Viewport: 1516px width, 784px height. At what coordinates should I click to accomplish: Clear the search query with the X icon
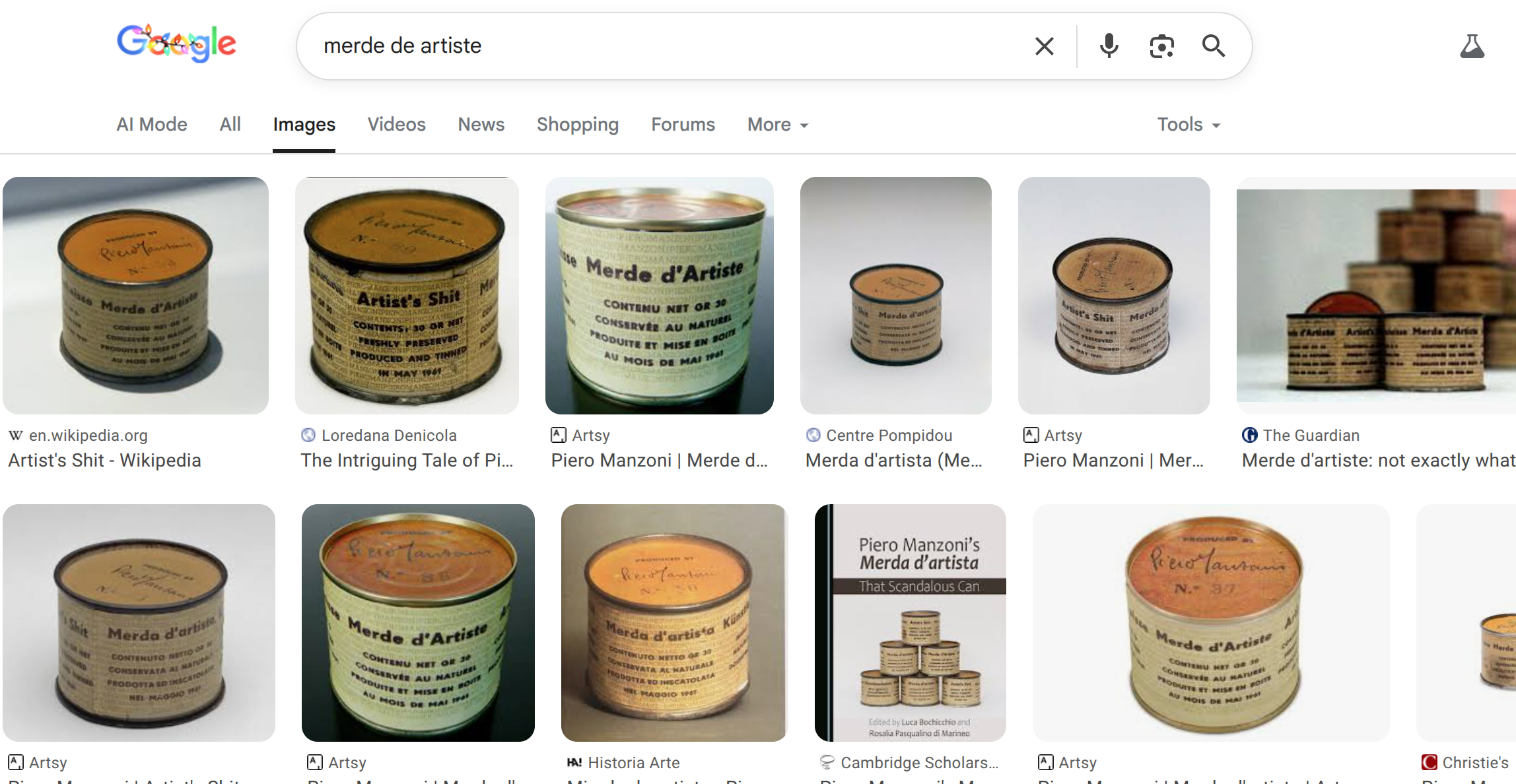point(1044,46)
